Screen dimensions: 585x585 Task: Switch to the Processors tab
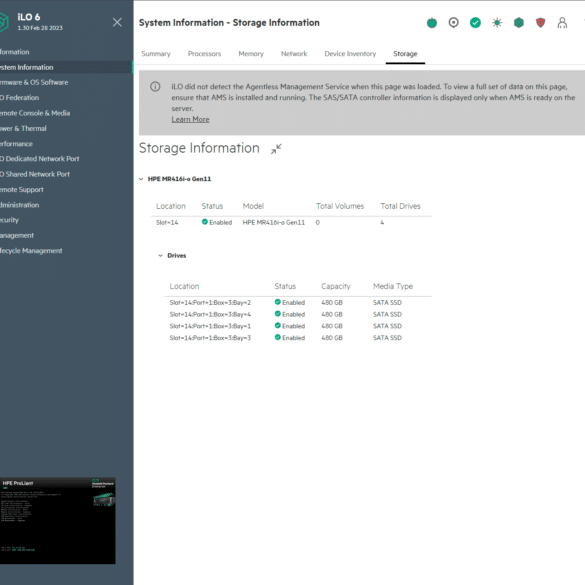coord(204,54)
